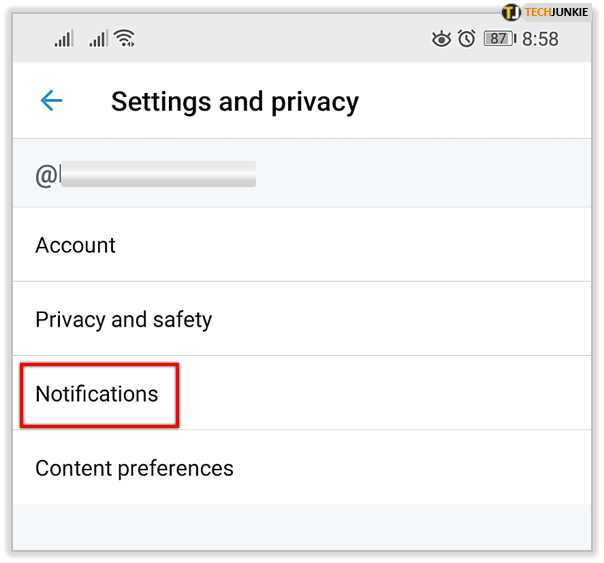Viewport: 604px width, 563px height.
Task: Click the first cellular signal icon
Action: pos(64,39)
